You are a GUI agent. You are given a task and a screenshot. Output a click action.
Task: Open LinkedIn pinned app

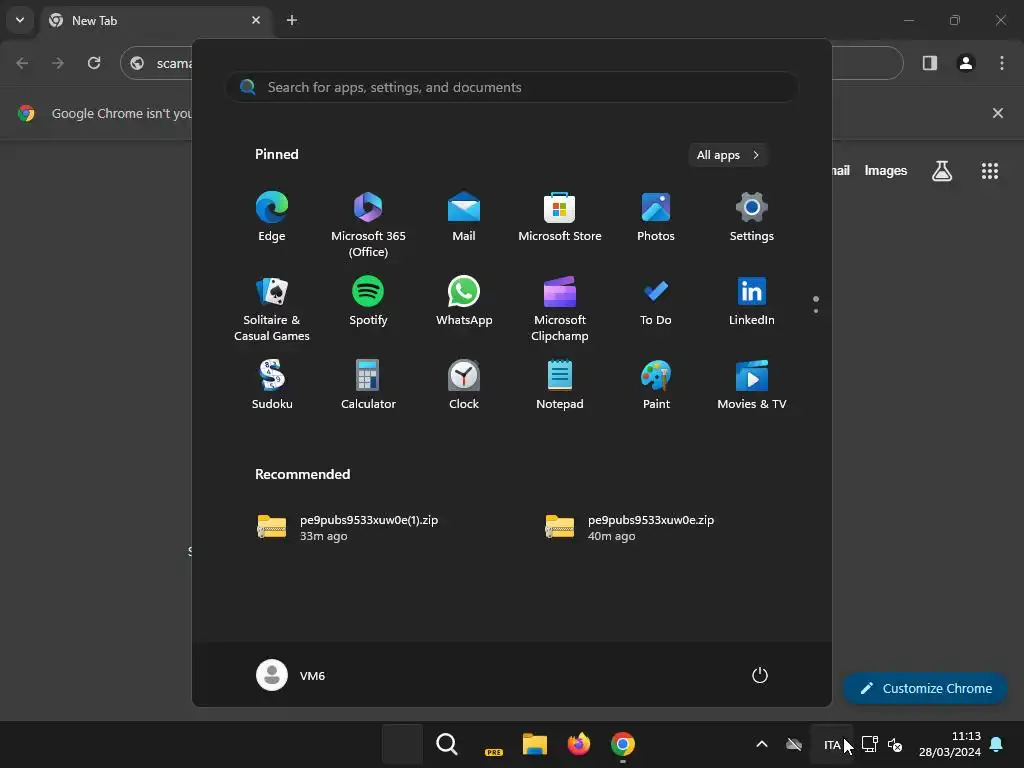tap(752, 301)
